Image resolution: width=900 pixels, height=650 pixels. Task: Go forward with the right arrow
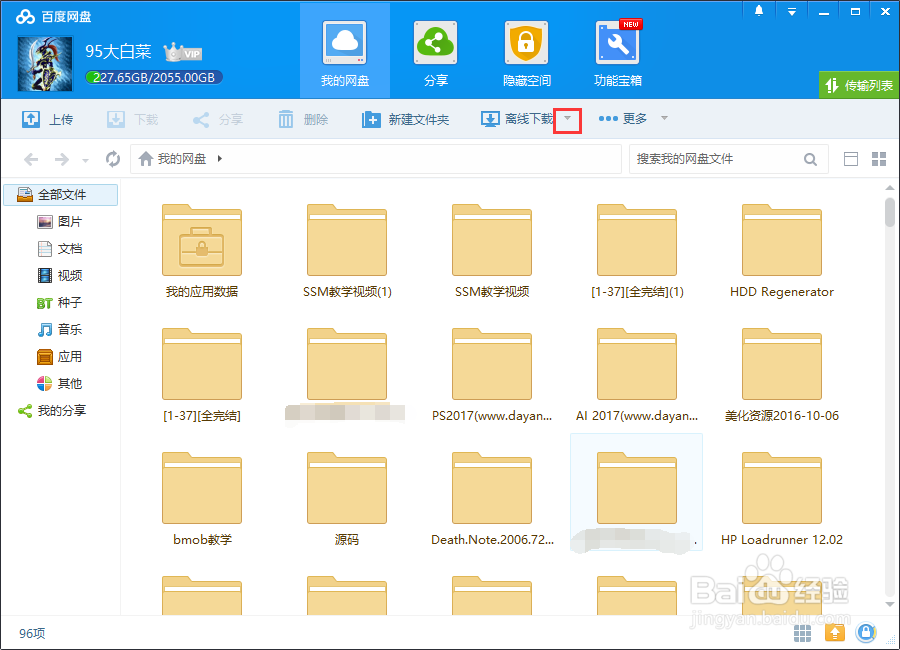tap(61, 159)
